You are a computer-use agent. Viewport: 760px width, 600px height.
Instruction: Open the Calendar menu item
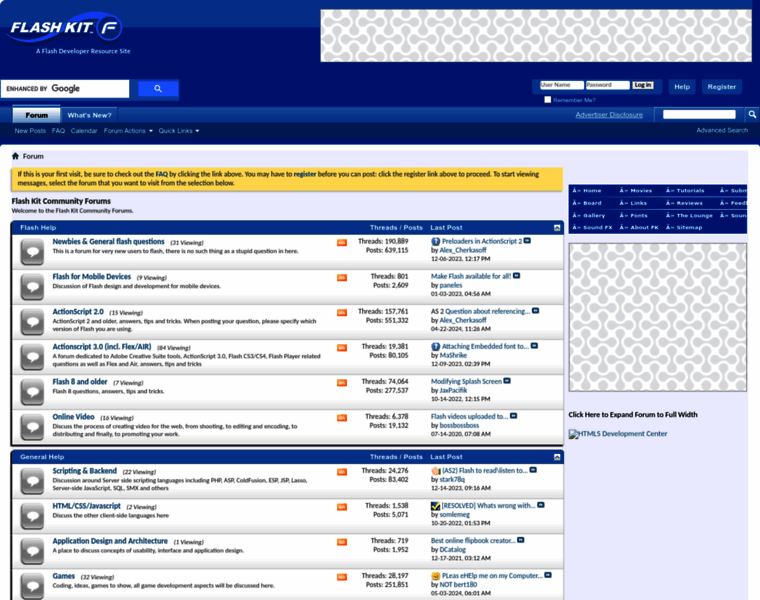point(84,131)
